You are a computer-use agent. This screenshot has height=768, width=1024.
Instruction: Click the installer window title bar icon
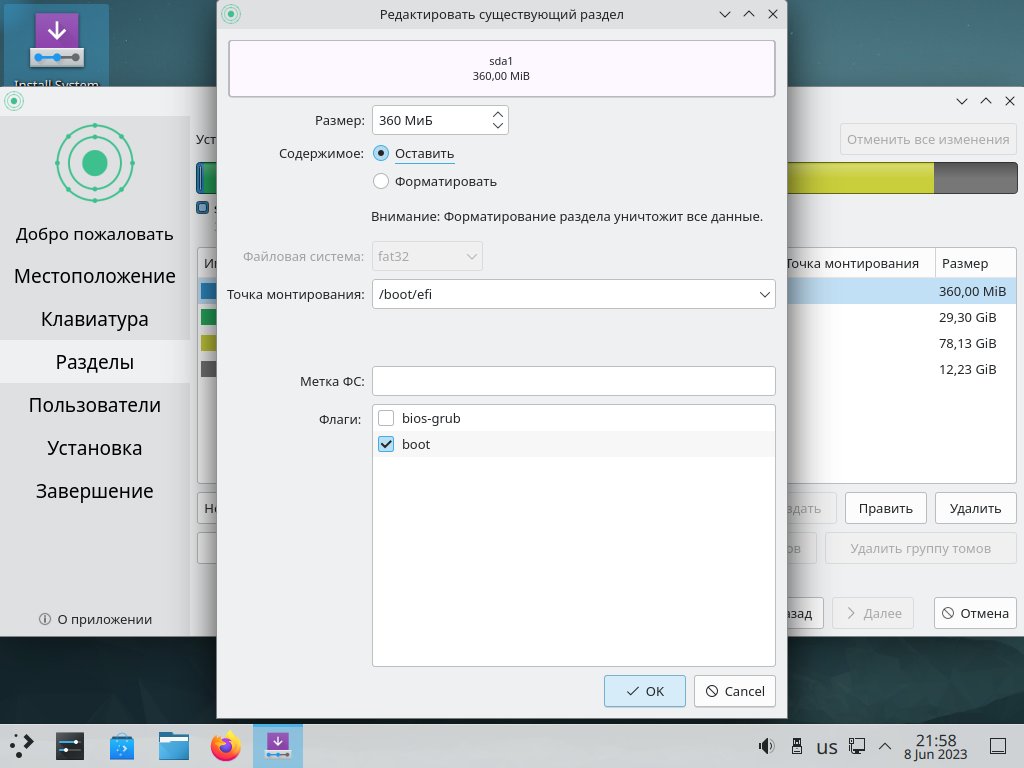coord(14,101)
